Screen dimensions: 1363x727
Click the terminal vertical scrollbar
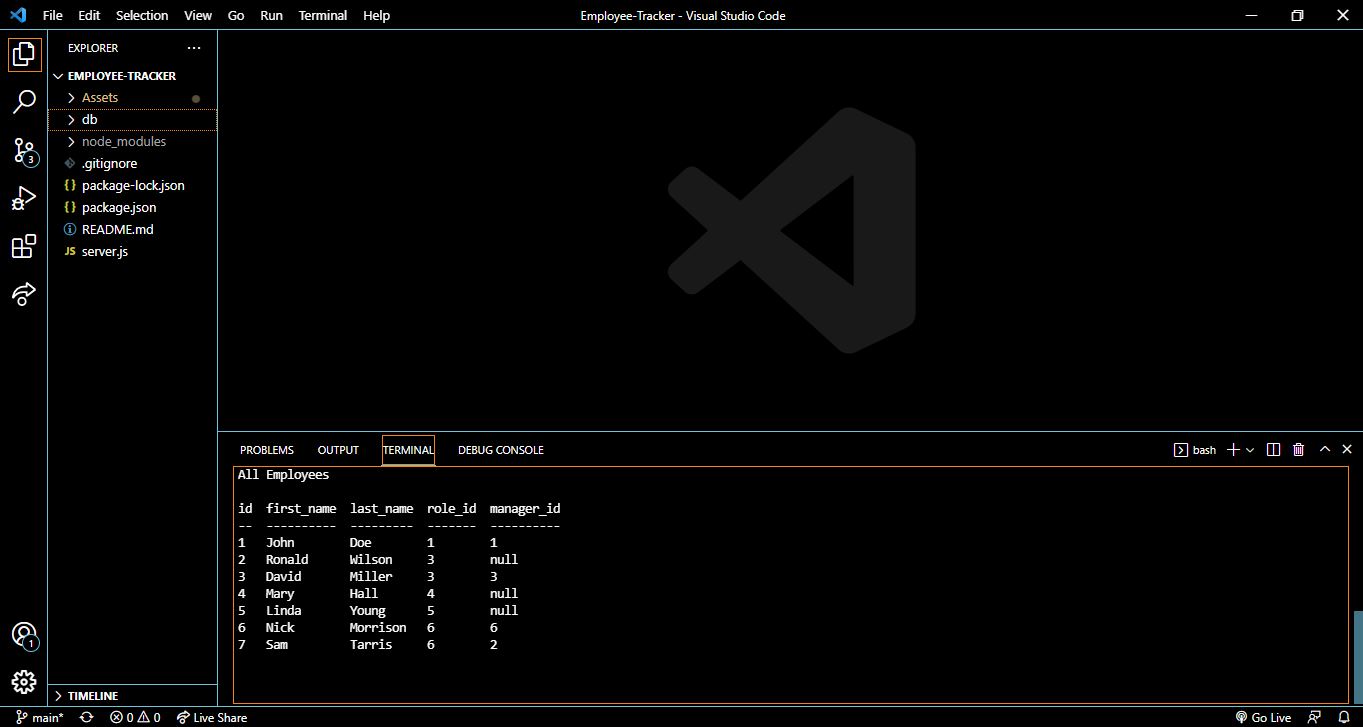point(1357,655)
